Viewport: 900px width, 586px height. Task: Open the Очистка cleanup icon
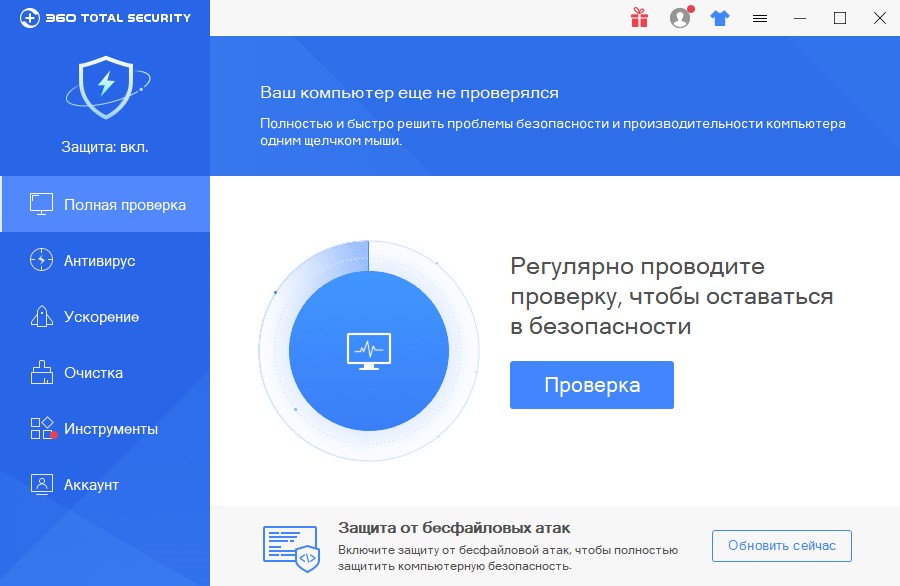pos(42,372)
